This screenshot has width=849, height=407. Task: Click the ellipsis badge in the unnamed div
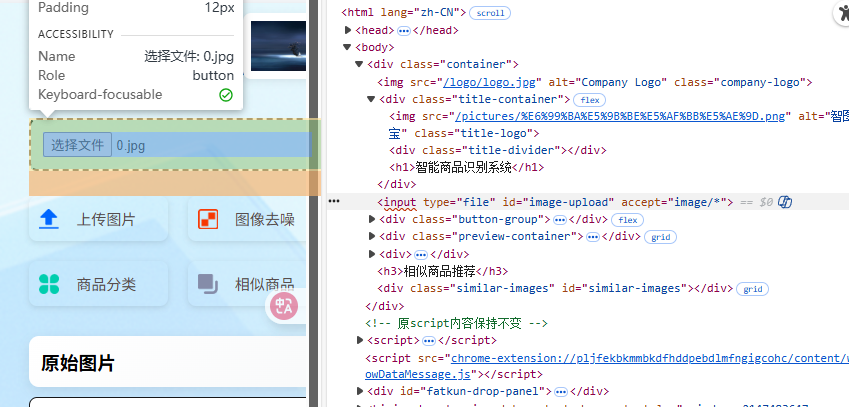[x=421, y=254]
